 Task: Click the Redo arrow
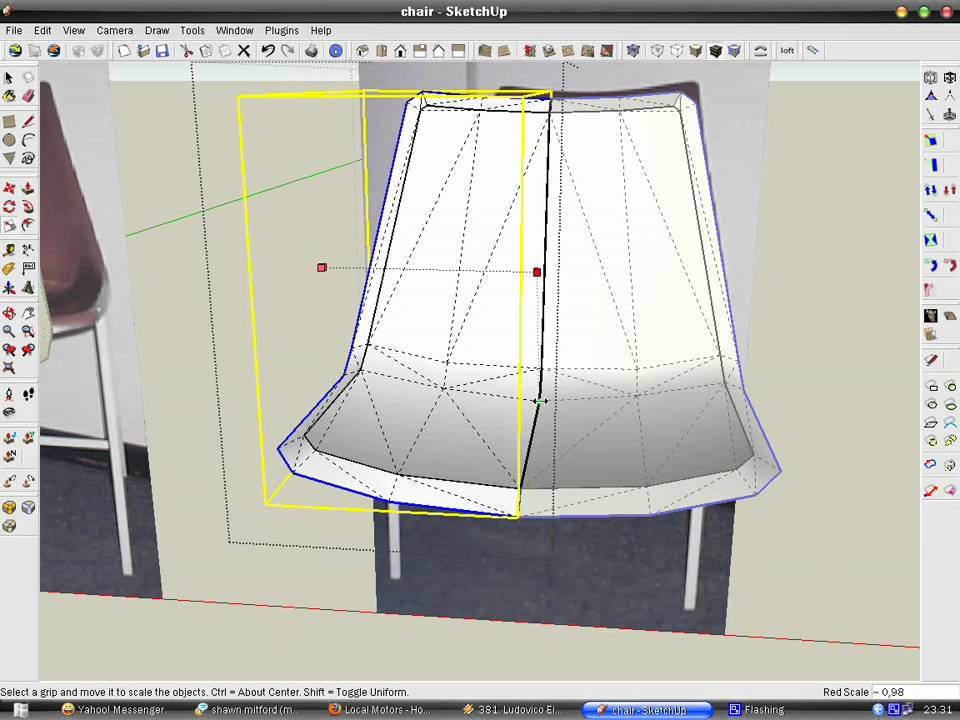[x=287, y=51]
